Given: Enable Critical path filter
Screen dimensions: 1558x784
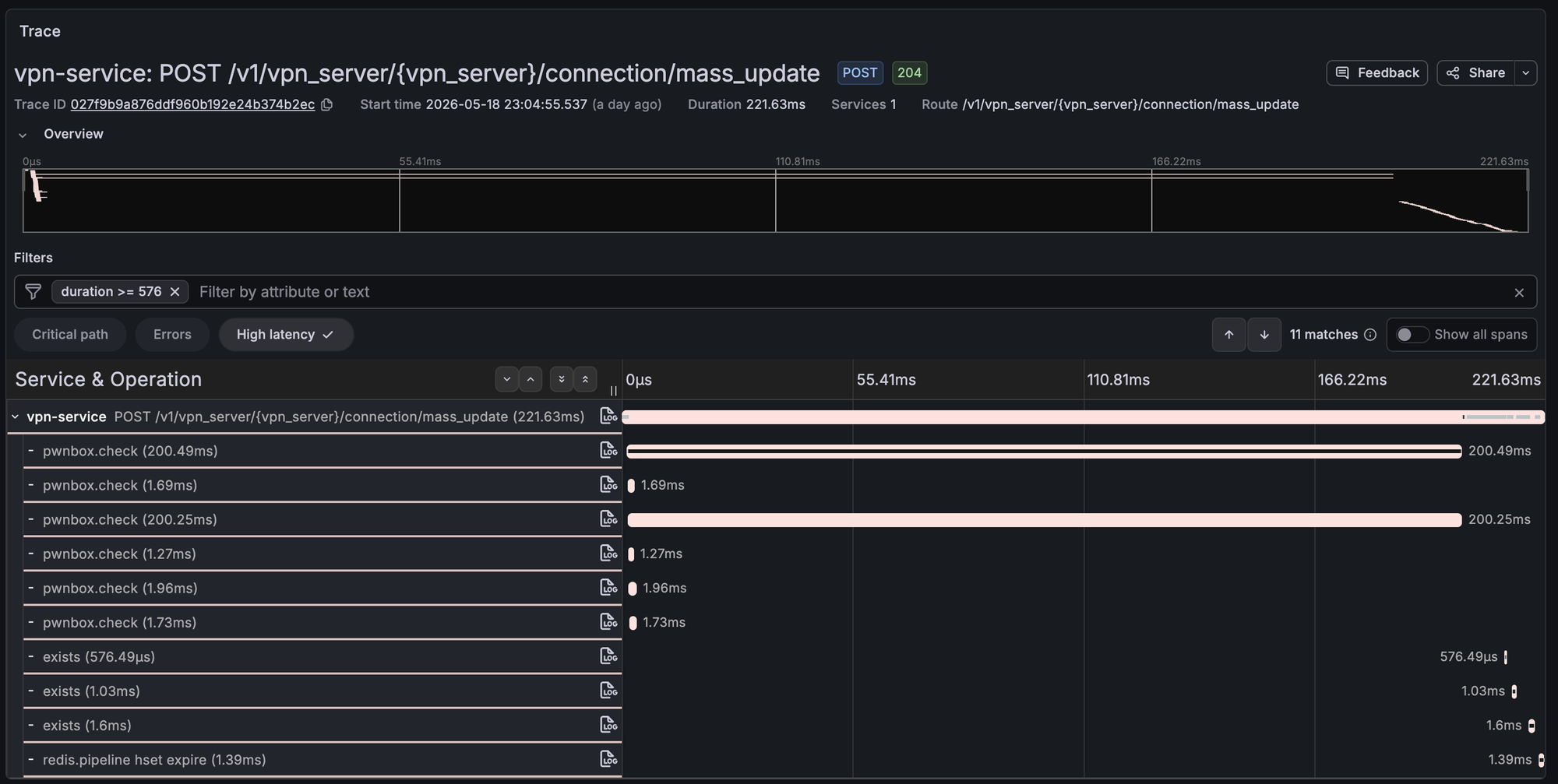Looking at the screenshot, I should [70, 335].
